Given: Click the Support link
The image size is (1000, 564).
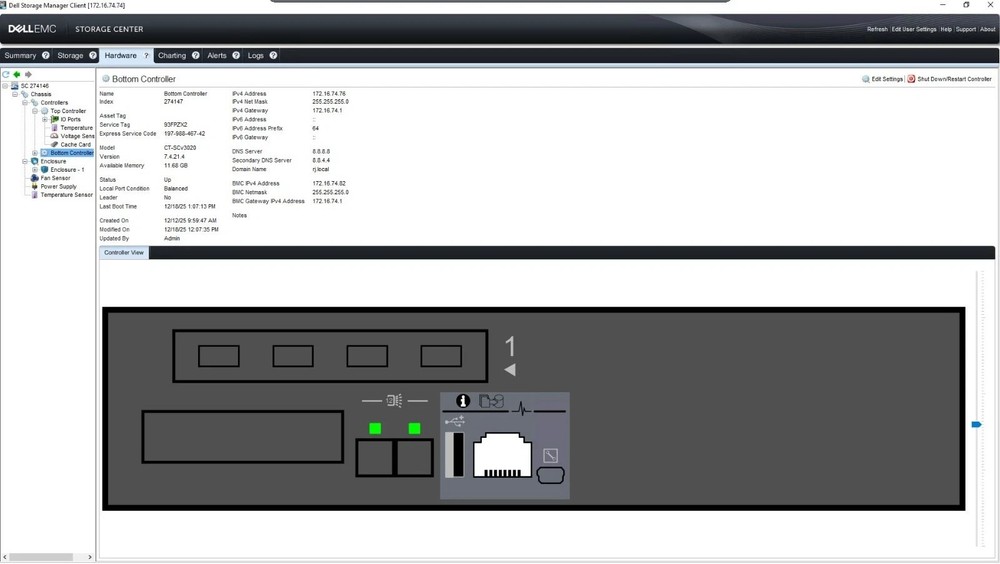Looking at the screenshot, I should tap(966, 29).
